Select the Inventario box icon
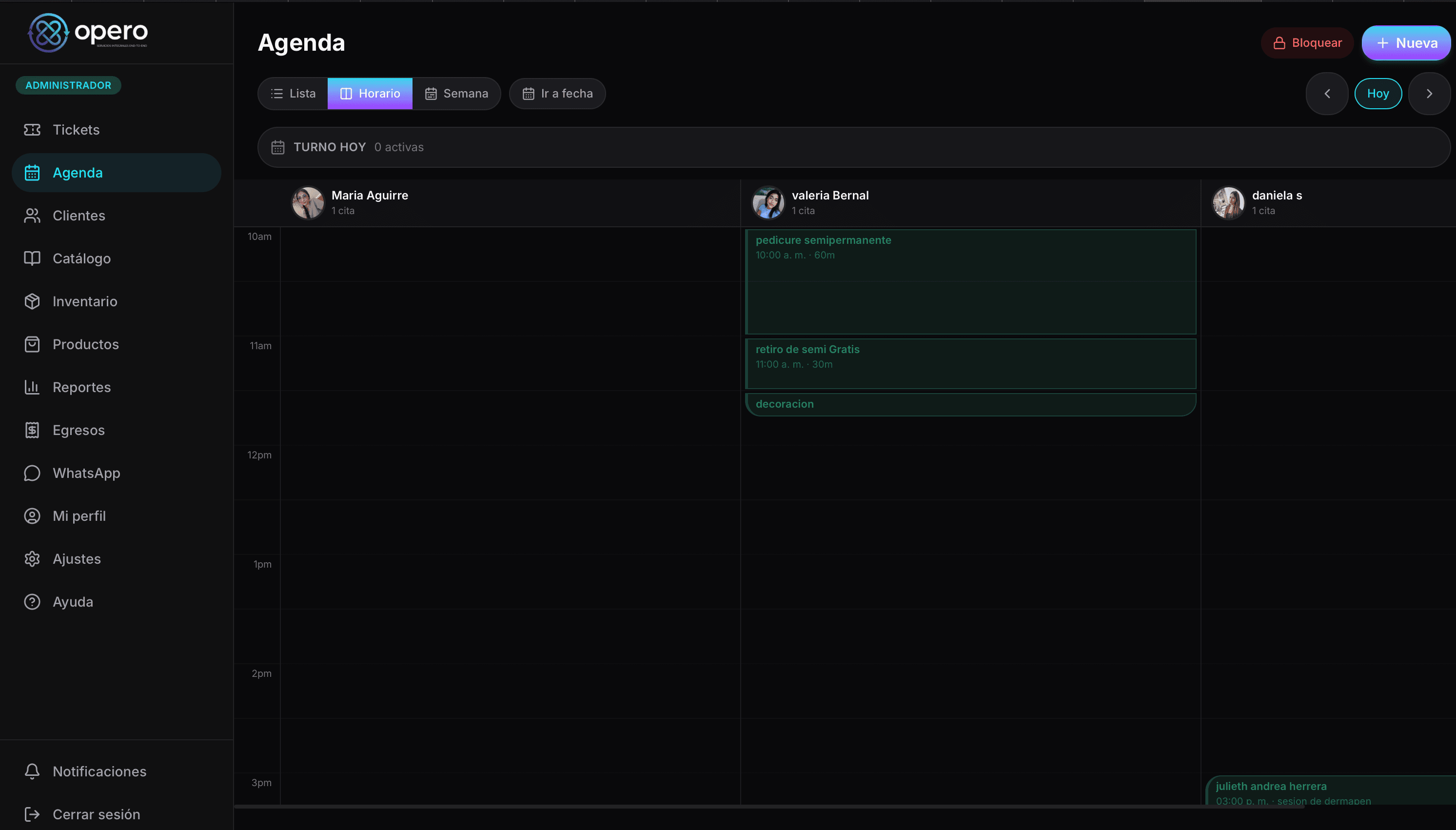This screenshot has width=1456, height=830. [x=32, y=301]
